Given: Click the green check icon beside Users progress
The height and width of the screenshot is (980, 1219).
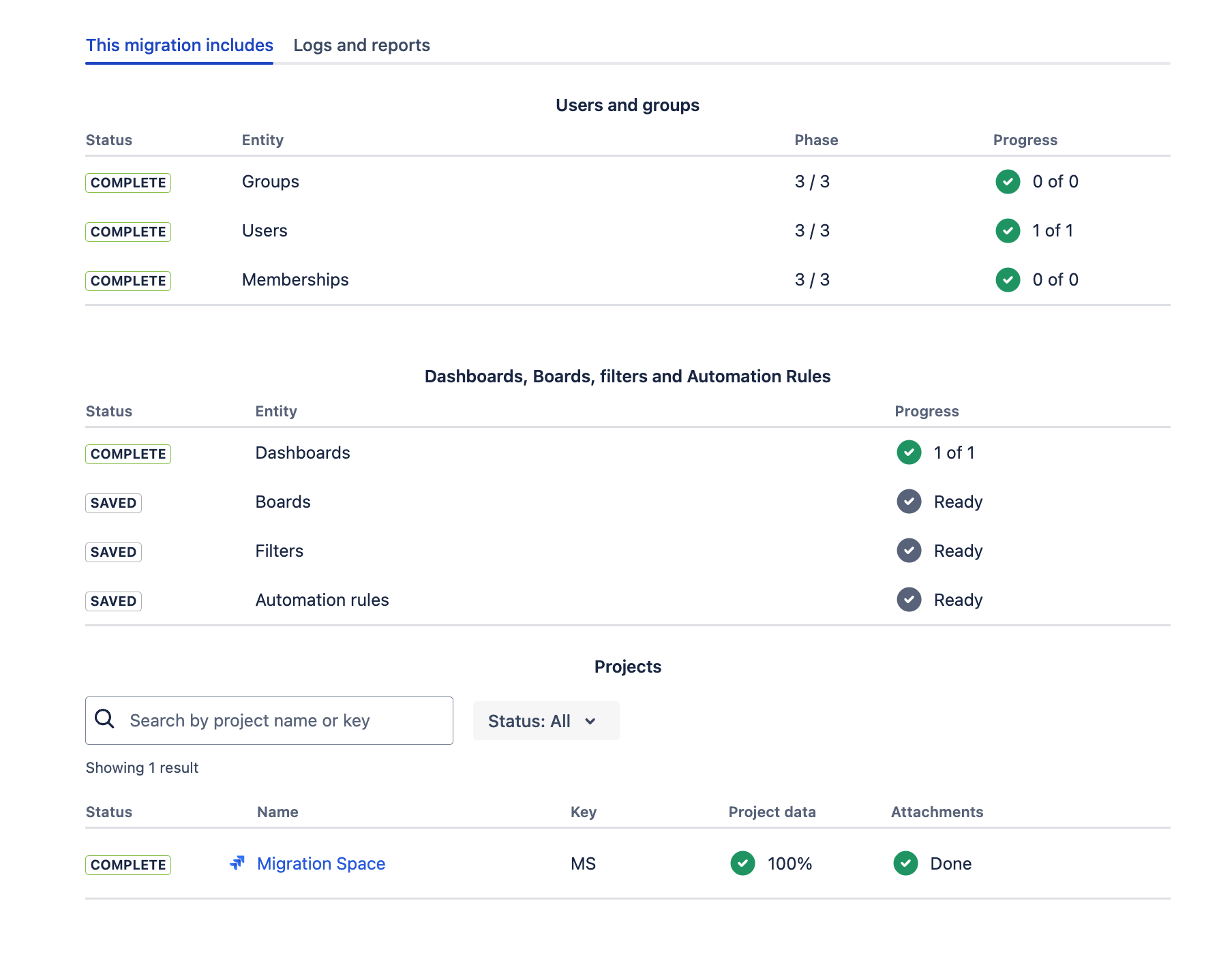Looking at the screenshot, I should click(x=1008, y=231).
